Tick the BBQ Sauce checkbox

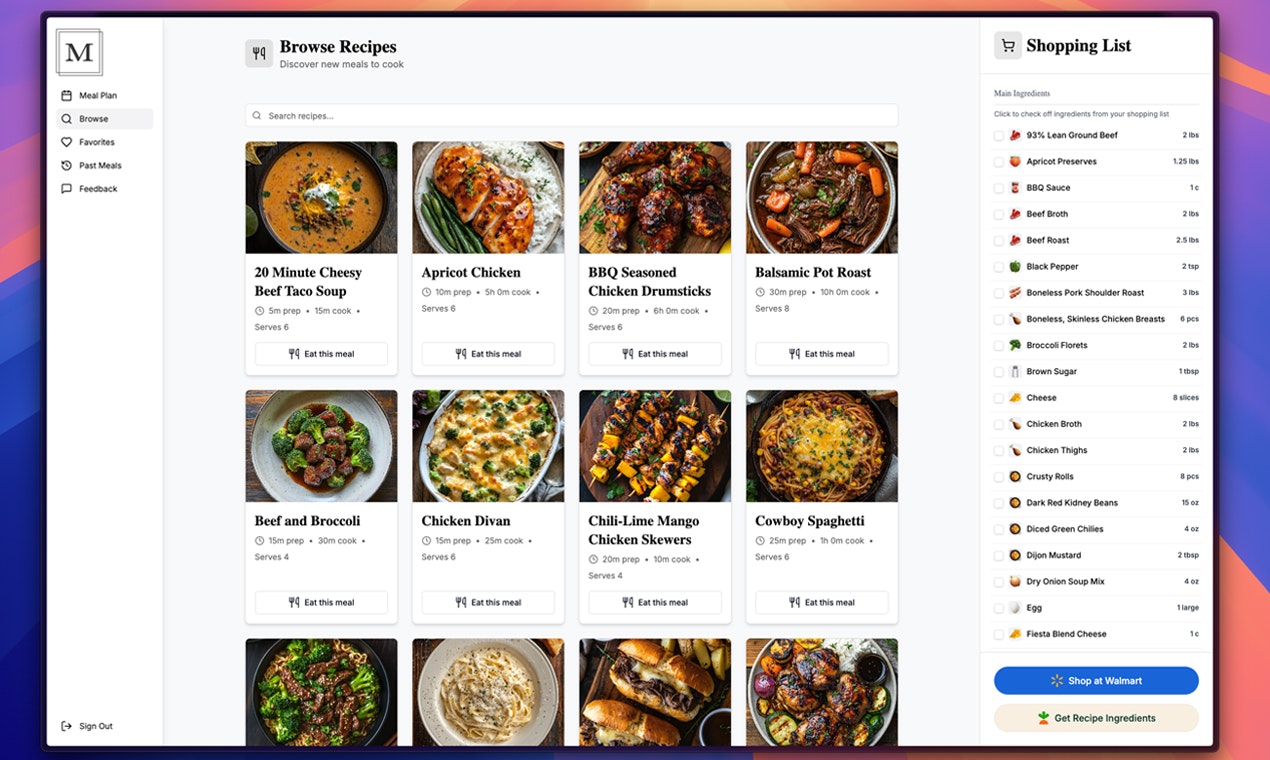[x=999, y=188]
